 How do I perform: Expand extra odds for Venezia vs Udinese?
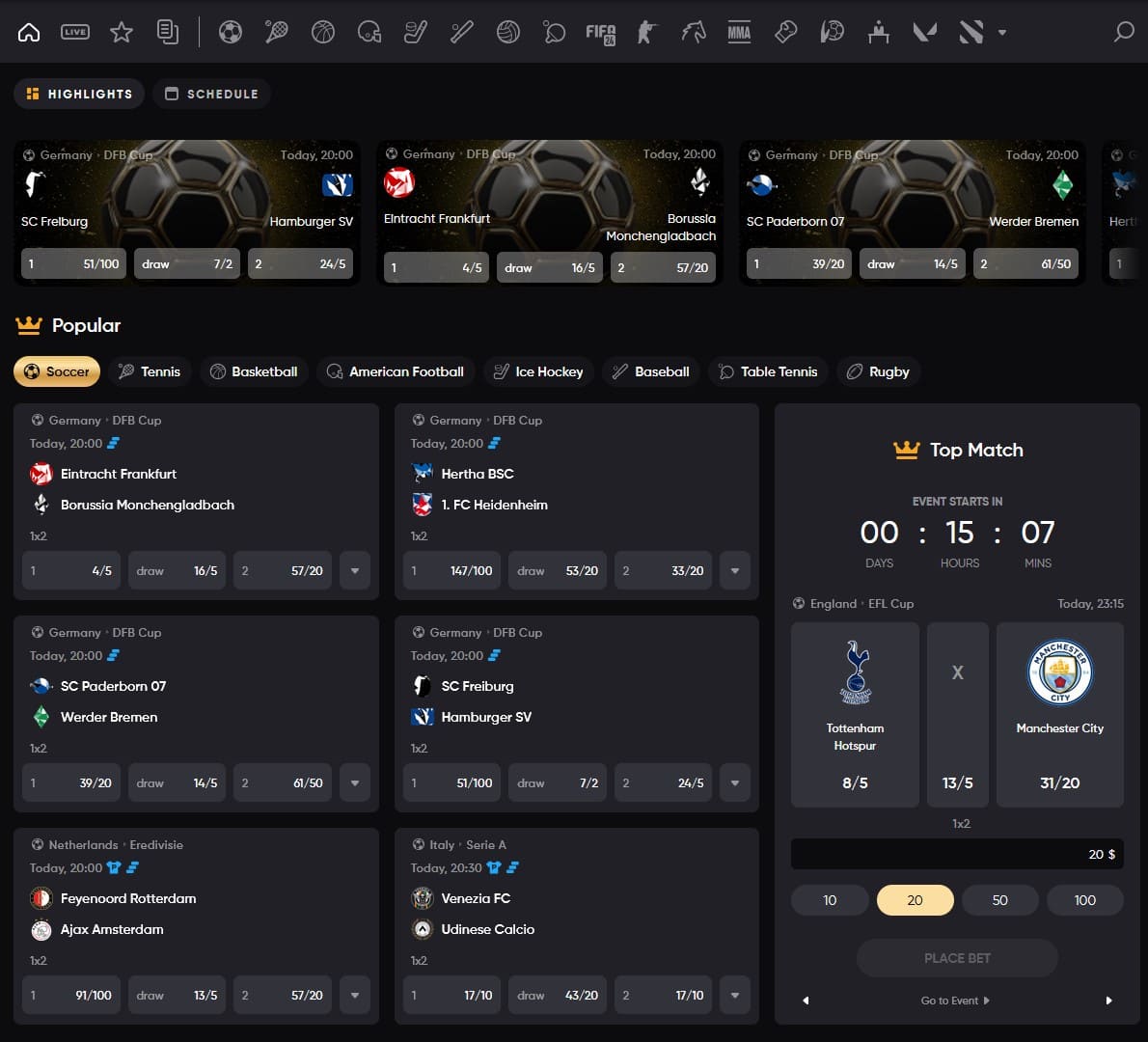(x=734, y=995)
